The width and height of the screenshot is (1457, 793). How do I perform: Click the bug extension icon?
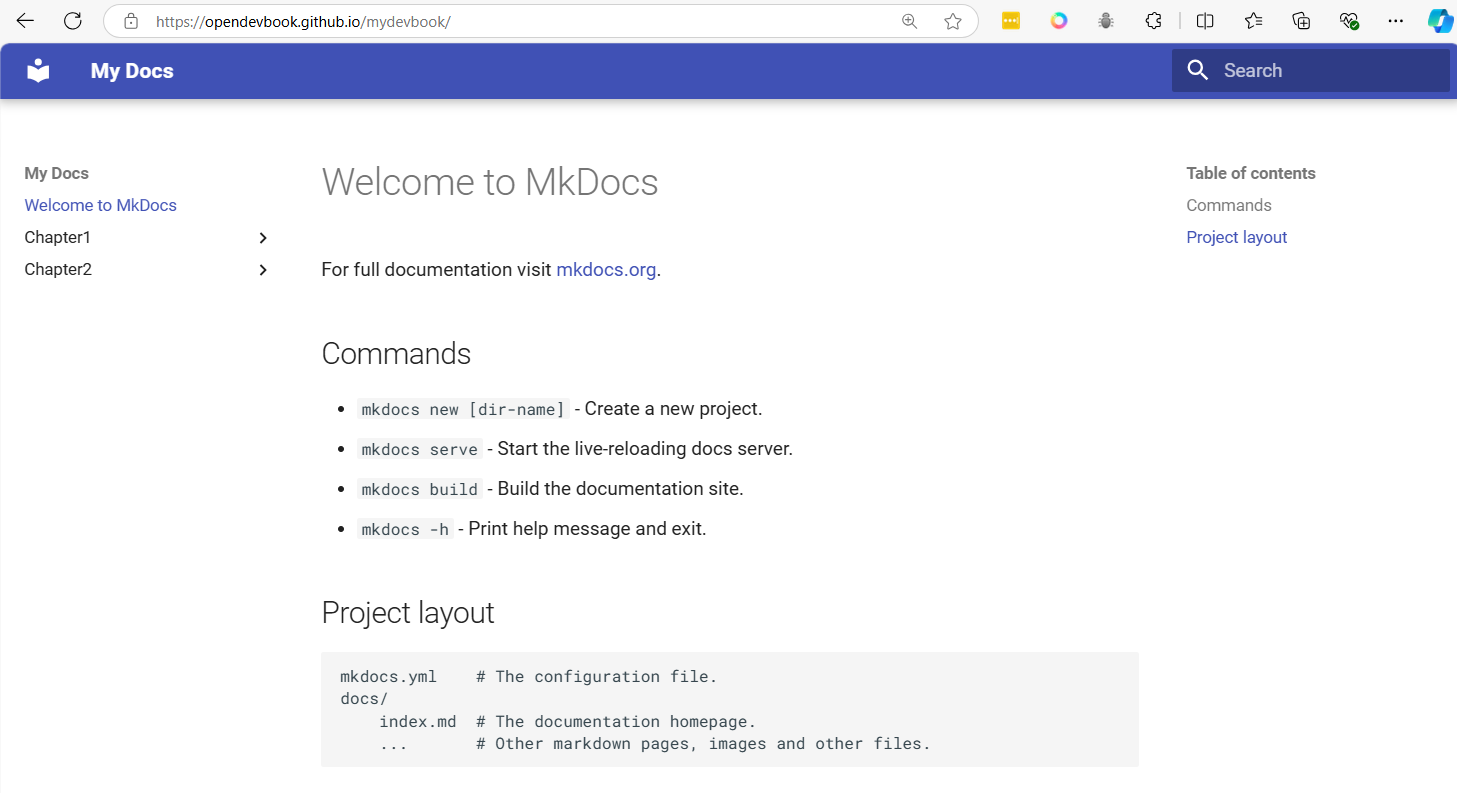pos(1105,21)
